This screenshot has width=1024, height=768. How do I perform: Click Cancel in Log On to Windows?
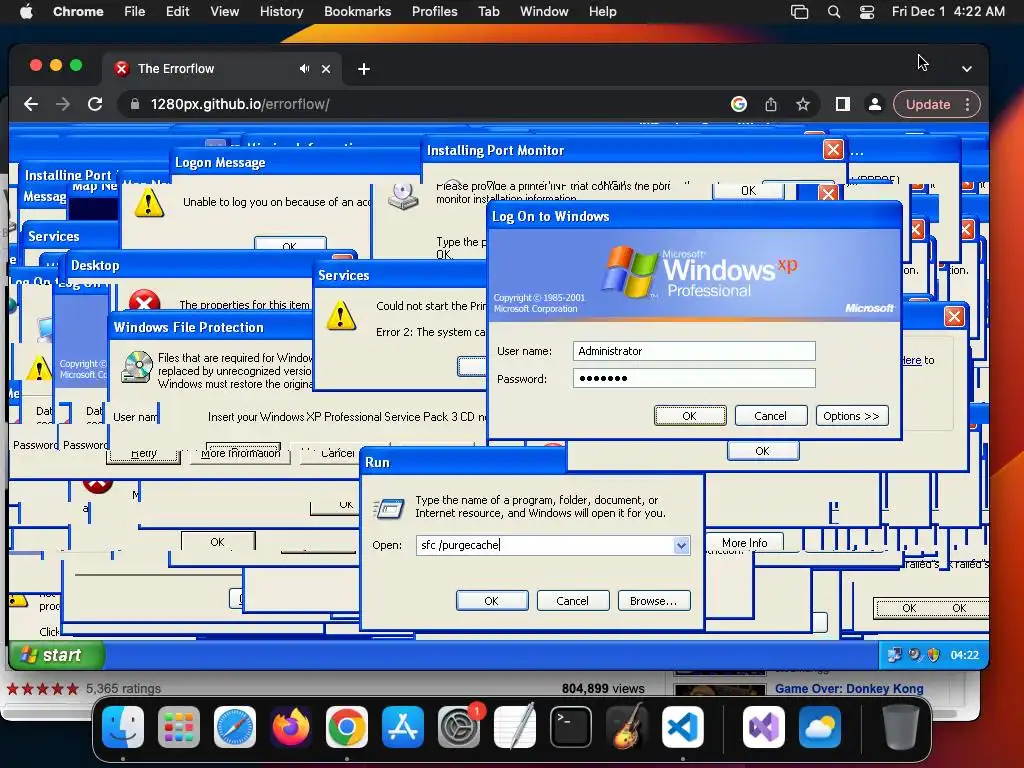(771, 416)
